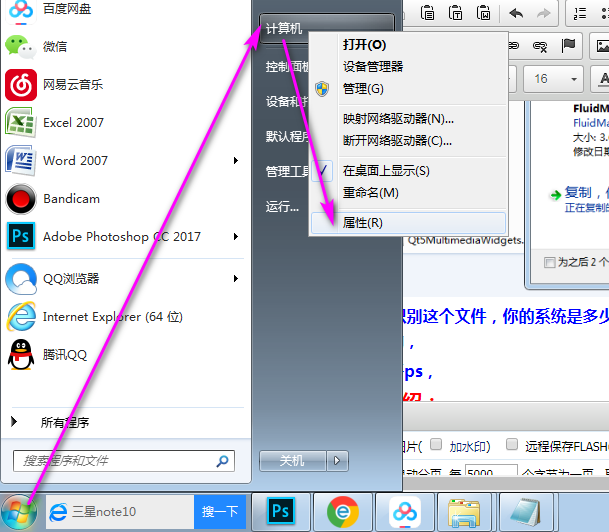
Task: Click the 关机 shutdown button
Action: 293,461
